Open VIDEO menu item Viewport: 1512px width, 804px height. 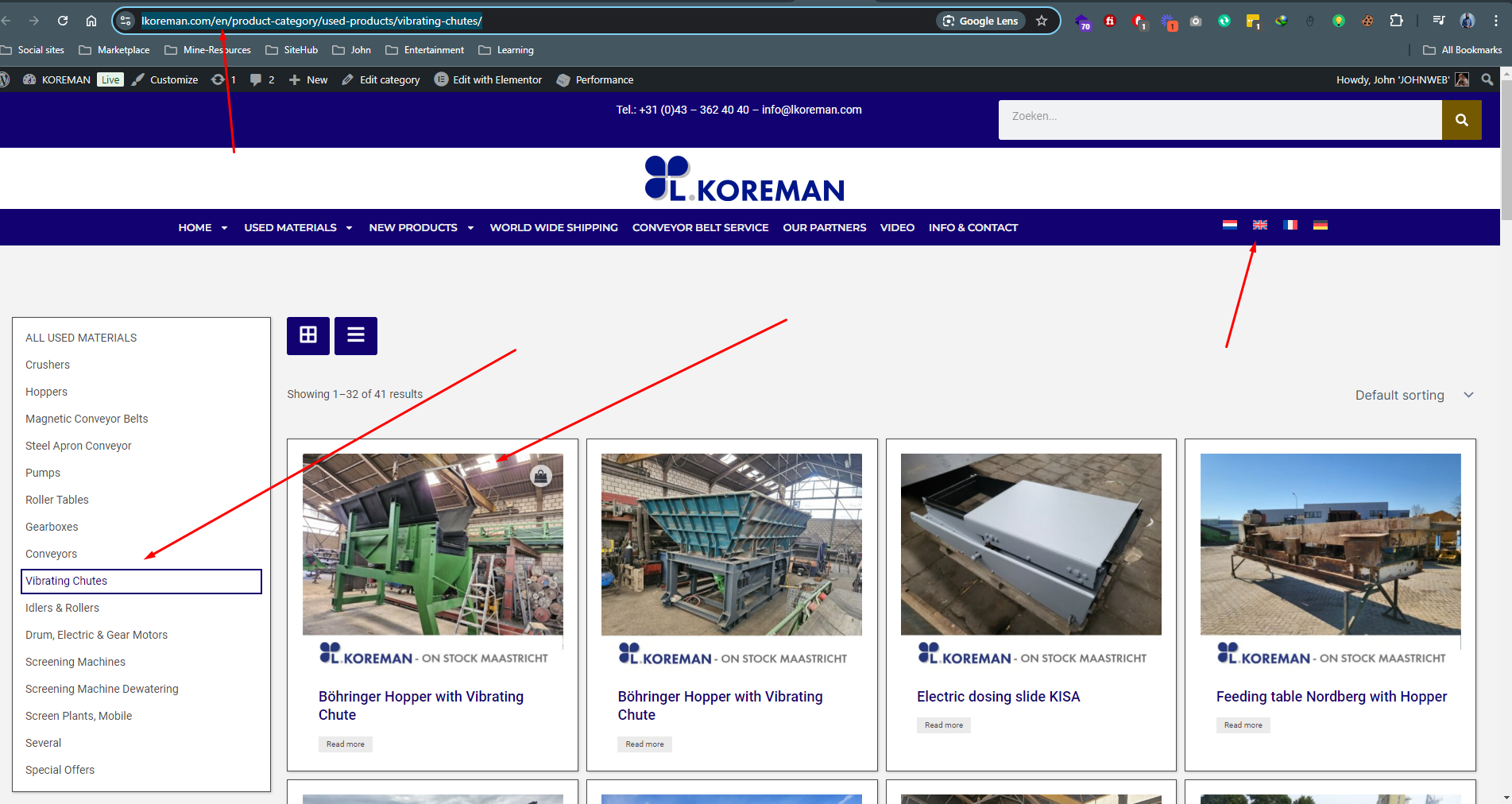click(x=897, y=227)
